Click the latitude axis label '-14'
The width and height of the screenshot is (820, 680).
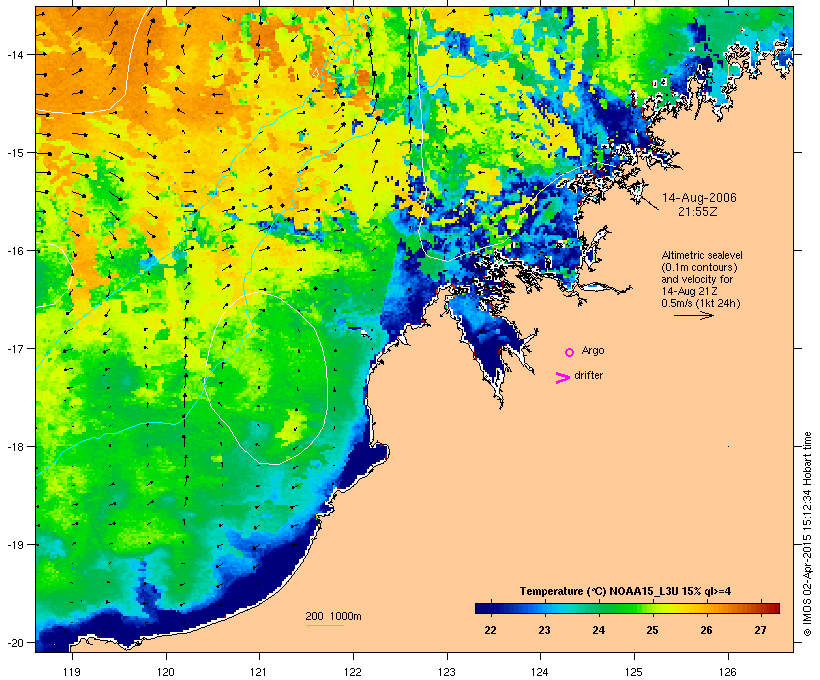(x=14, y=54)
